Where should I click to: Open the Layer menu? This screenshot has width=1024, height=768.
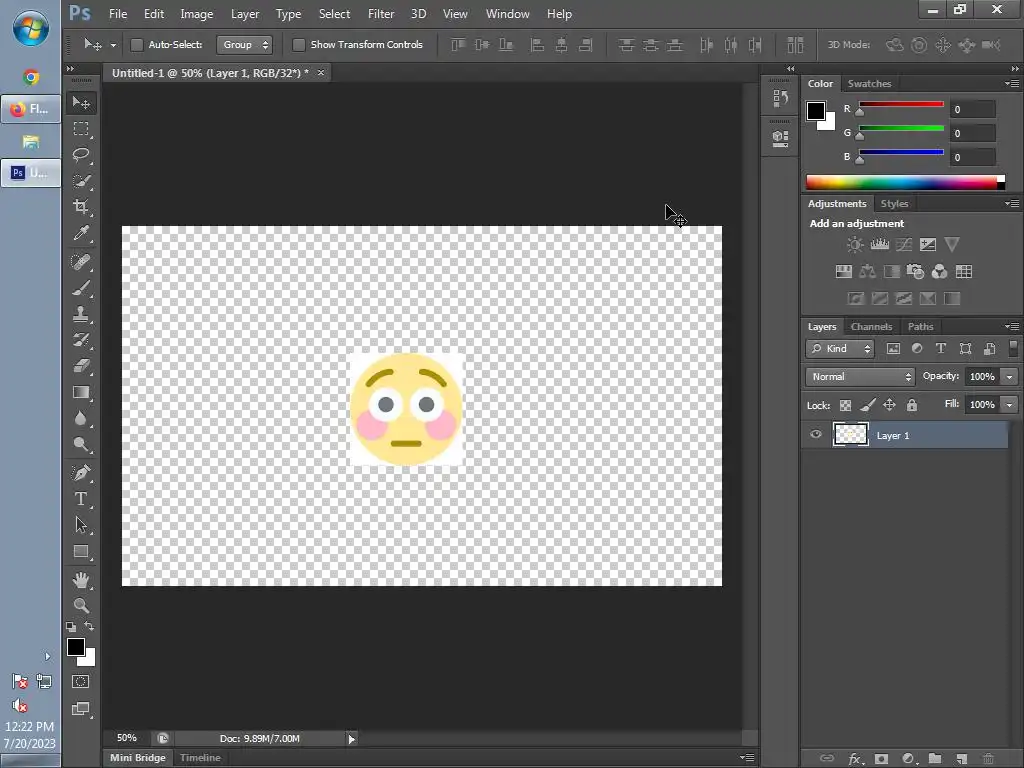click(x=245, y=14)
